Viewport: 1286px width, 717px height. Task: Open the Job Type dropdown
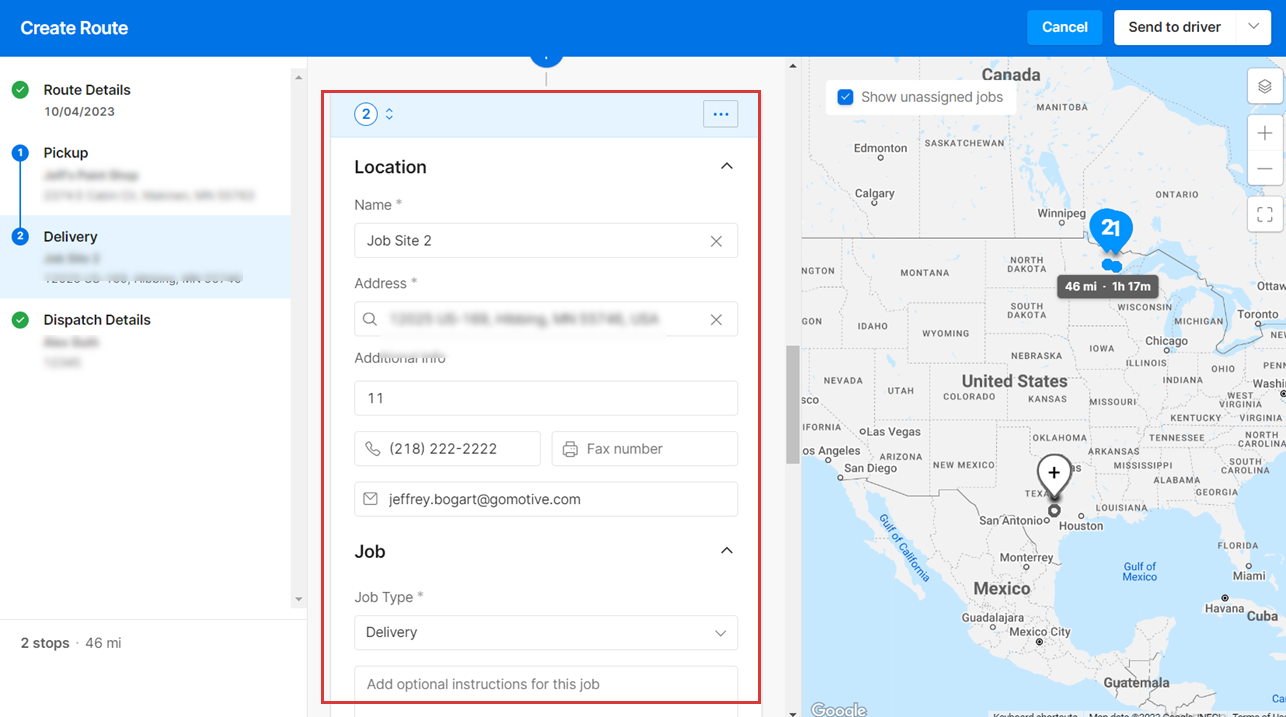(546, 632)
